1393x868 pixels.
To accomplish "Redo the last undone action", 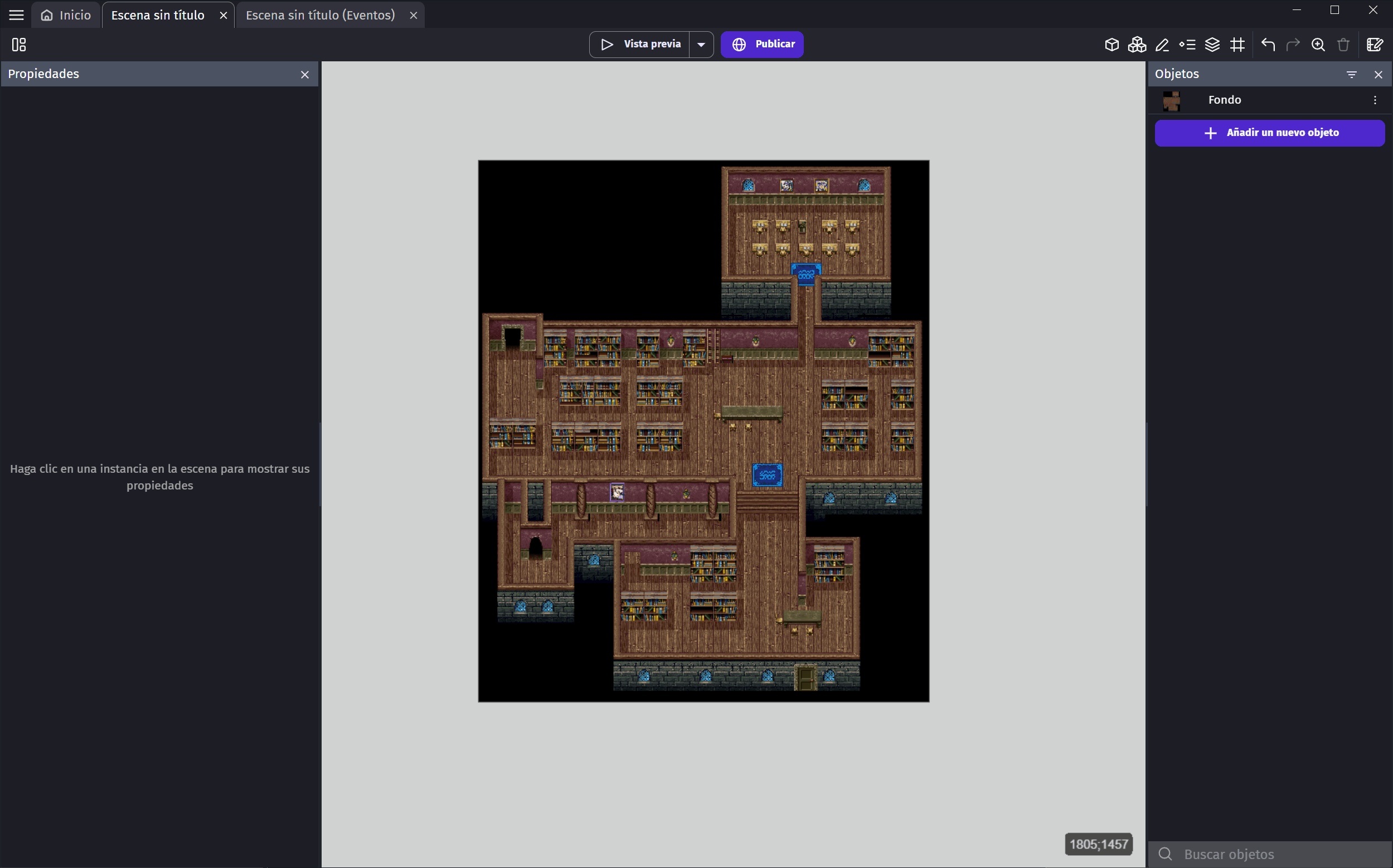I will [1293, 44].
